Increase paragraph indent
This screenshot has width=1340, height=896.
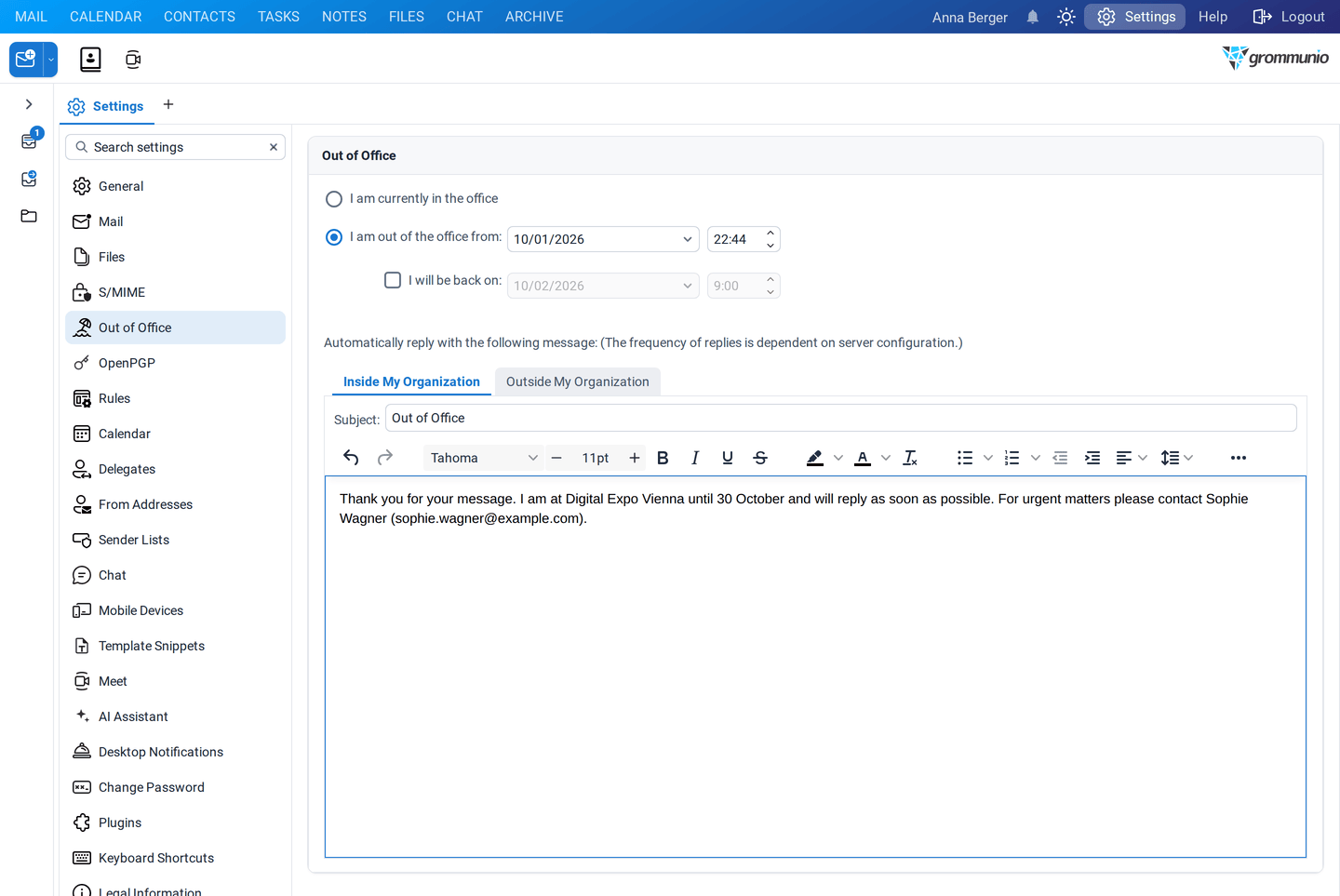tap(1092, 458)
